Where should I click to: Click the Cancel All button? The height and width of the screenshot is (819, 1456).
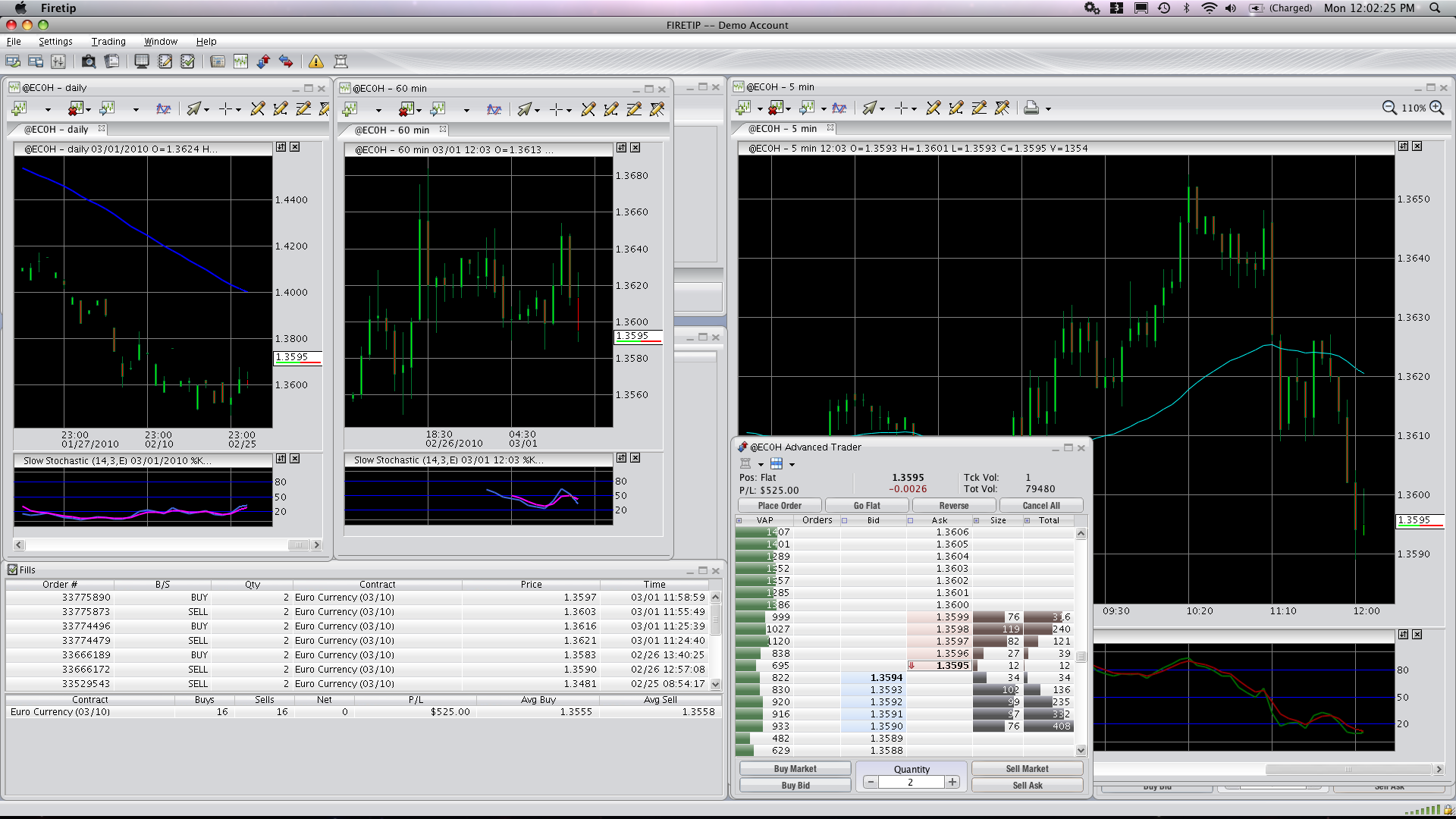click(x=1041, y=505)
